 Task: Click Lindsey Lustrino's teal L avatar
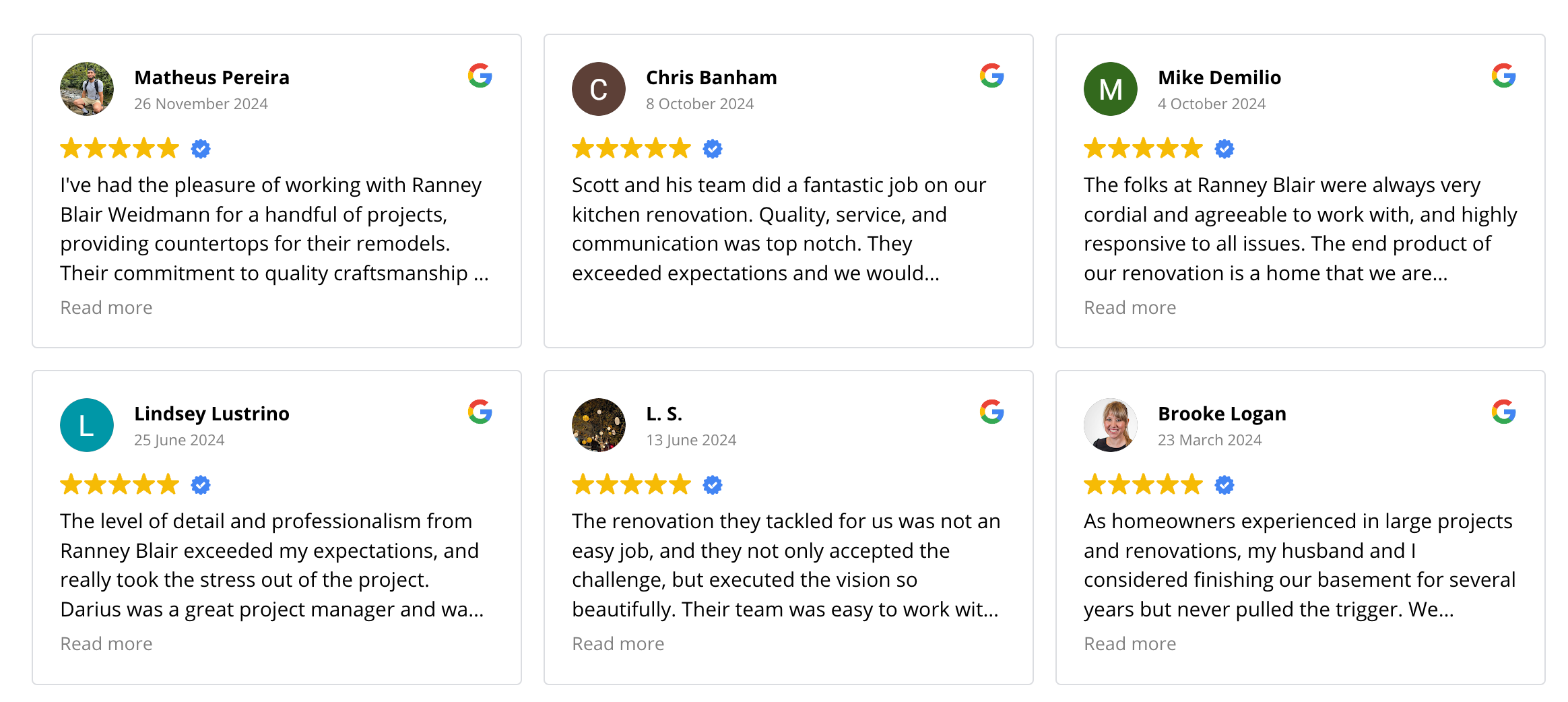(87, 425)
